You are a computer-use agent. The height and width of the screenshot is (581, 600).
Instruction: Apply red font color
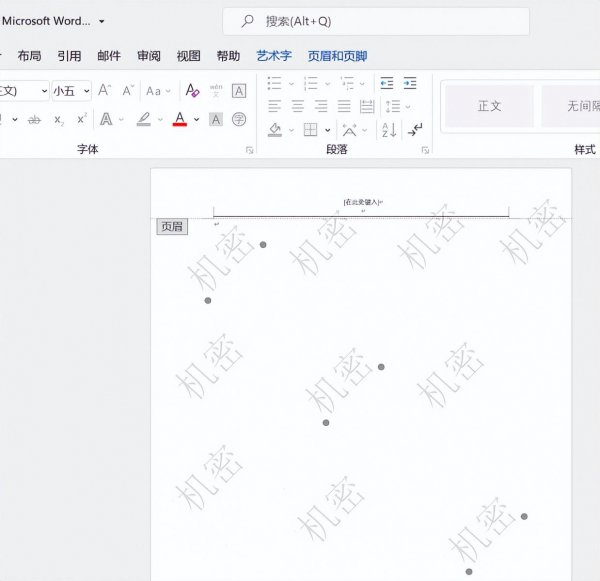pos(179,119)
